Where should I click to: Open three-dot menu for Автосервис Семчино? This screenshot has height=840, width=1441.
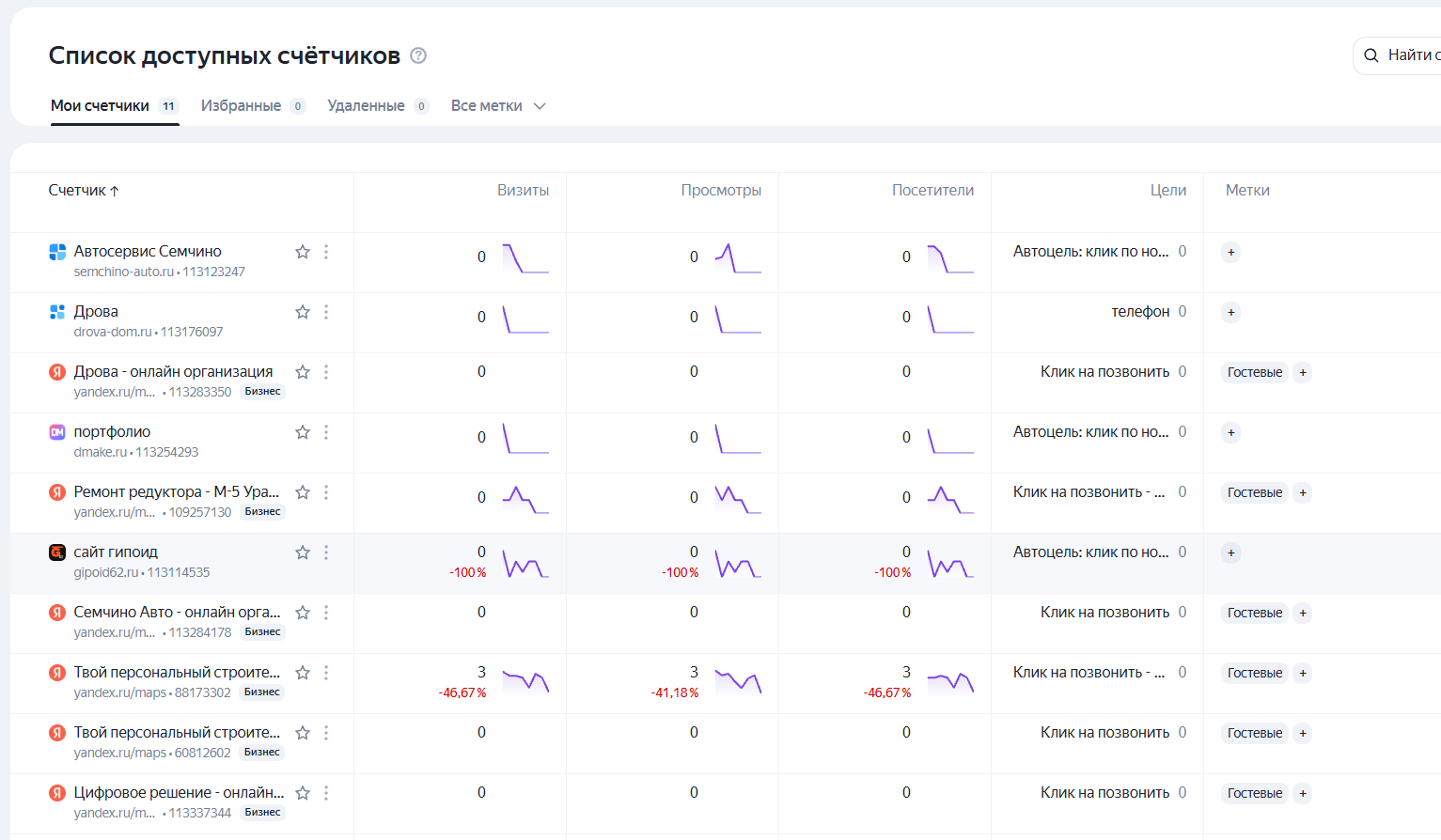coord(326,252)
